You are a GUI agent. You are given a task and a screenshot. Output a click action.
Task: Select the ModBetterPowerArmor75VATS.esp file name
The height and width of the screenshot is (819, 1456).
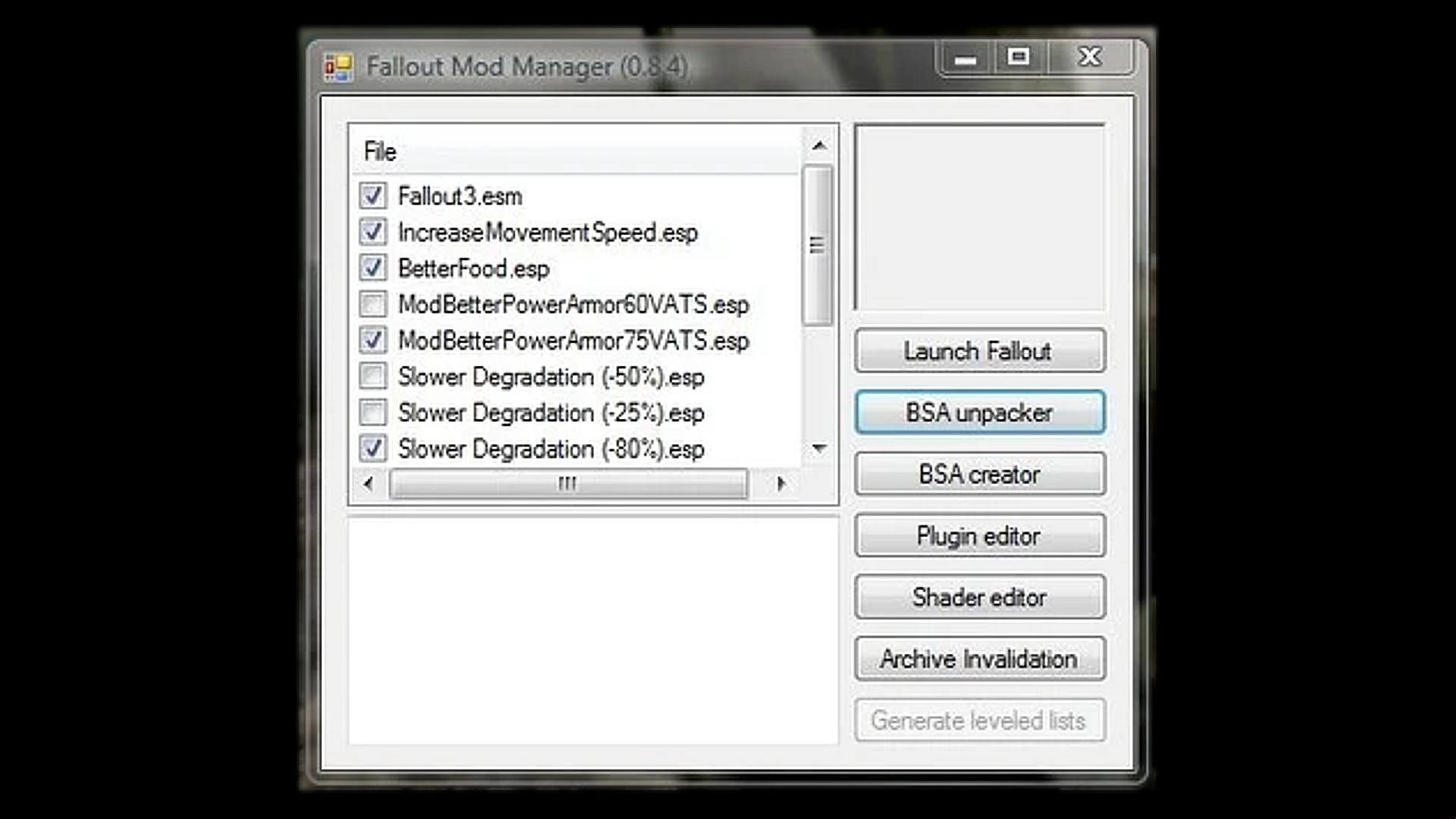click(x=574, y=341)
